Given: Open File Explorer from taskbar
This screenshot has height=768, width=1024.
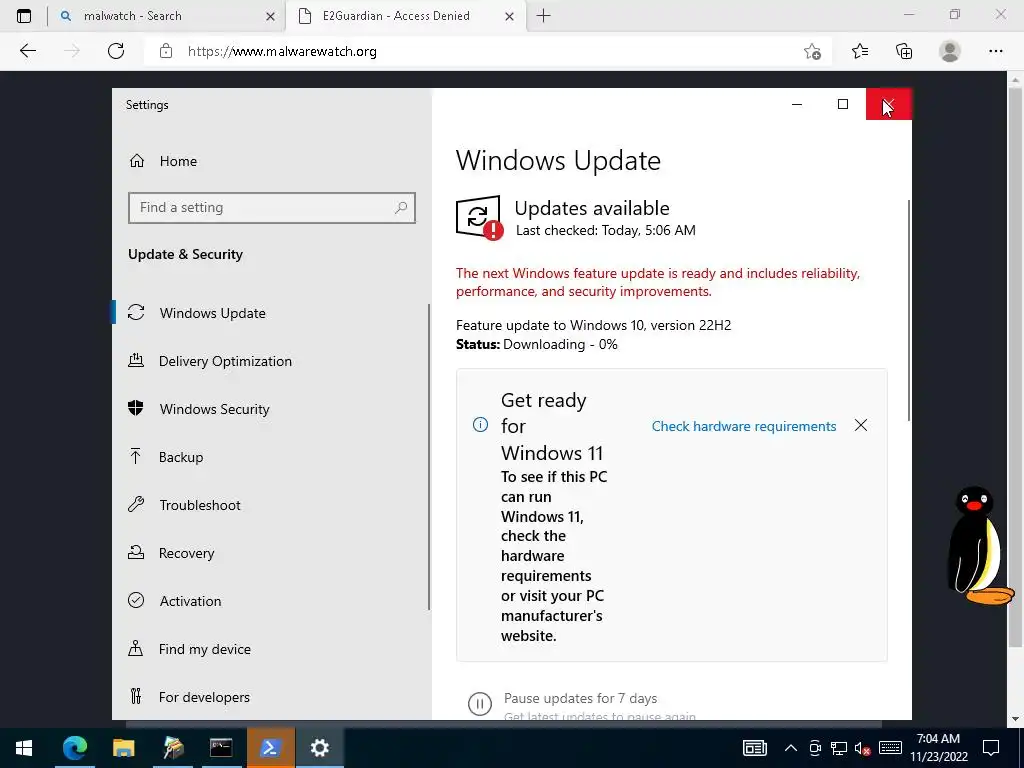Looking at the screenshot, I should (123, 748).
